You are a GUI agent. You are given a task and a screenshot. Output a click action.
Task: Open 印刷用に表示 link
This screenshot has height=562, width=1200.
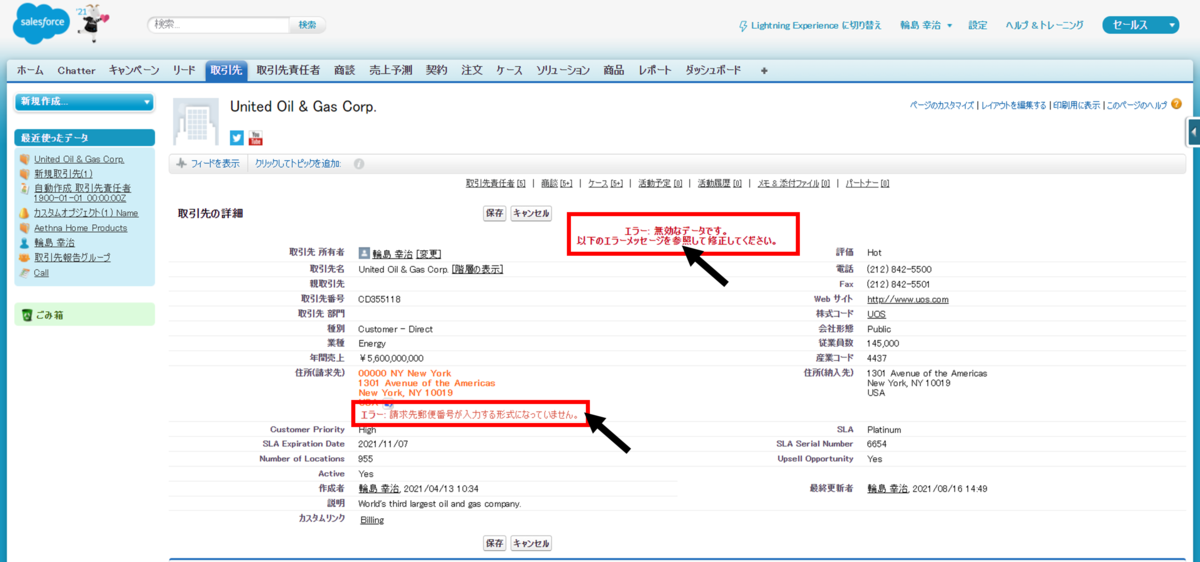[x=1076, y=104]
